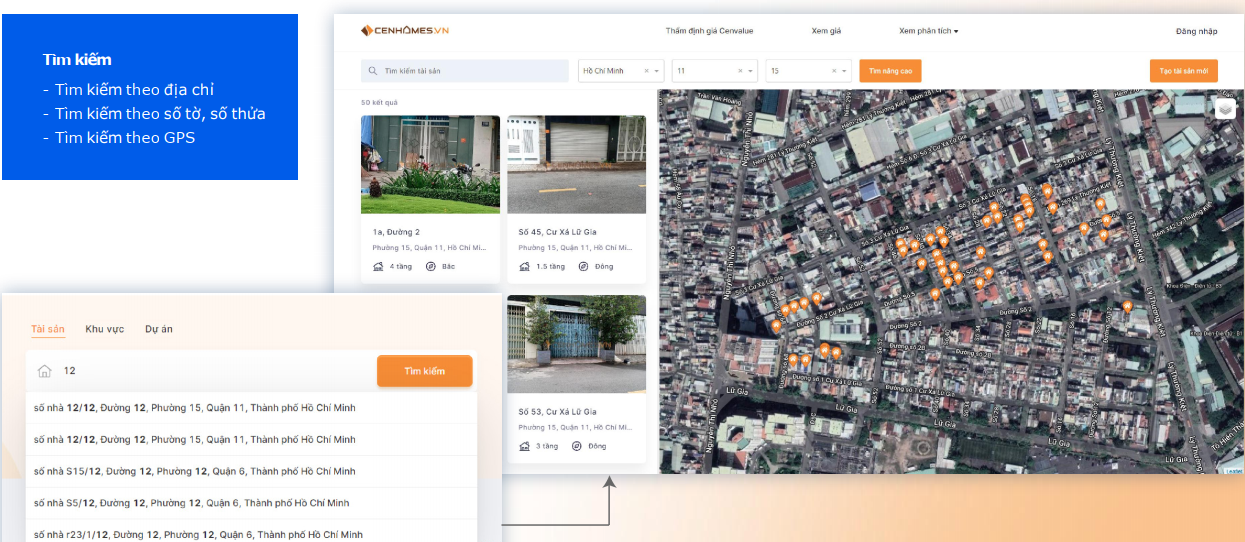Select the Dự án tab
Screen dimensions: 1245x542
(159, 329)
